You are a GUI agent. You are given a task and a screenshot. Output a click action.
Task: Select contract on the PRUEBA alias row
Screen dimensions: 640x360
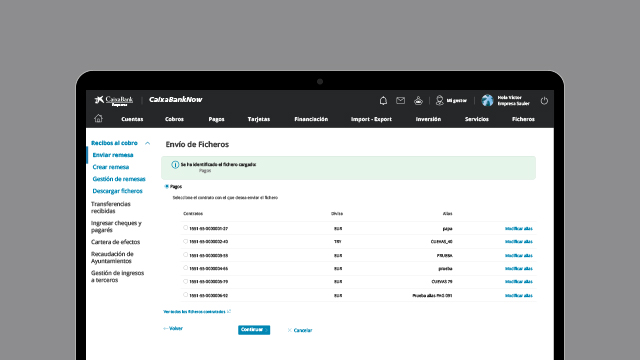pyautogui.click(x=185, y=255)
